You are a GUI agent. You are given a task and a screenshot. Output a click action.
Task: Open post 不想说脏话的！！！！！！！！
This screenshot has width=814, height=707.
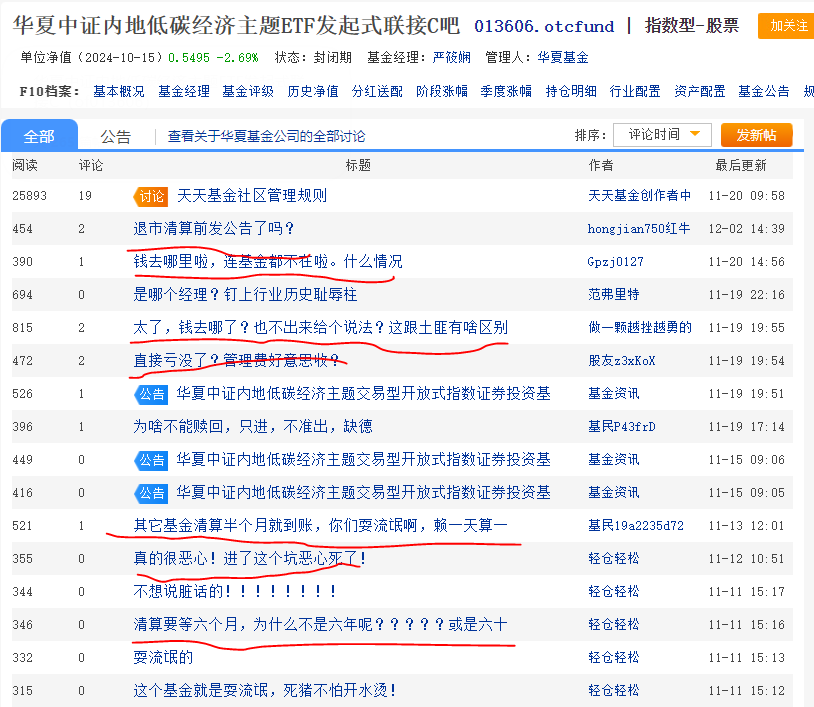pyautogui.click(x=235, y=592)
